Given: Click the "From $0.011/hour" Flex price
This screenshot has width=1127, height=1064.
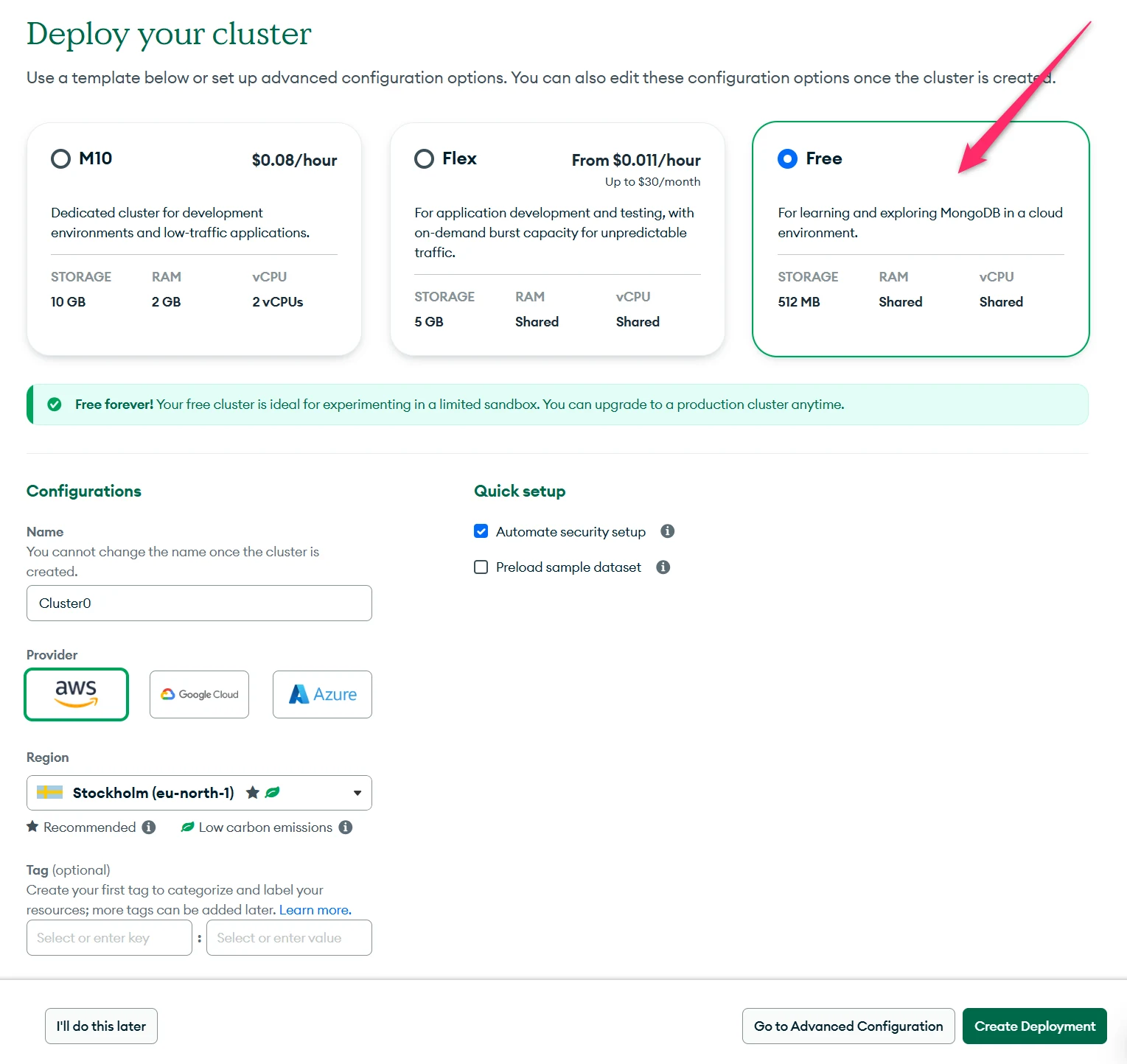Looking at the screenshot, I should point(636,160).
